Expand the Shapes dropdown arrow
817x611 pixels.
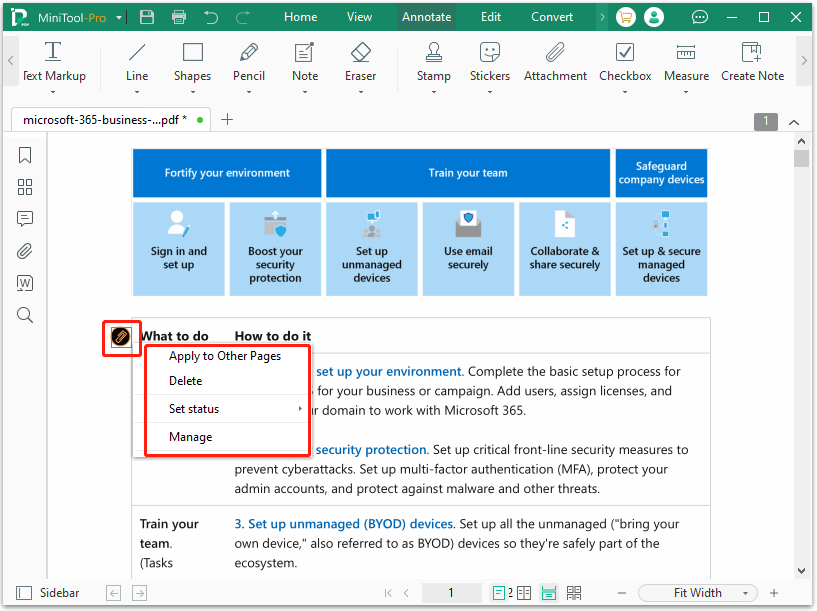192,92
